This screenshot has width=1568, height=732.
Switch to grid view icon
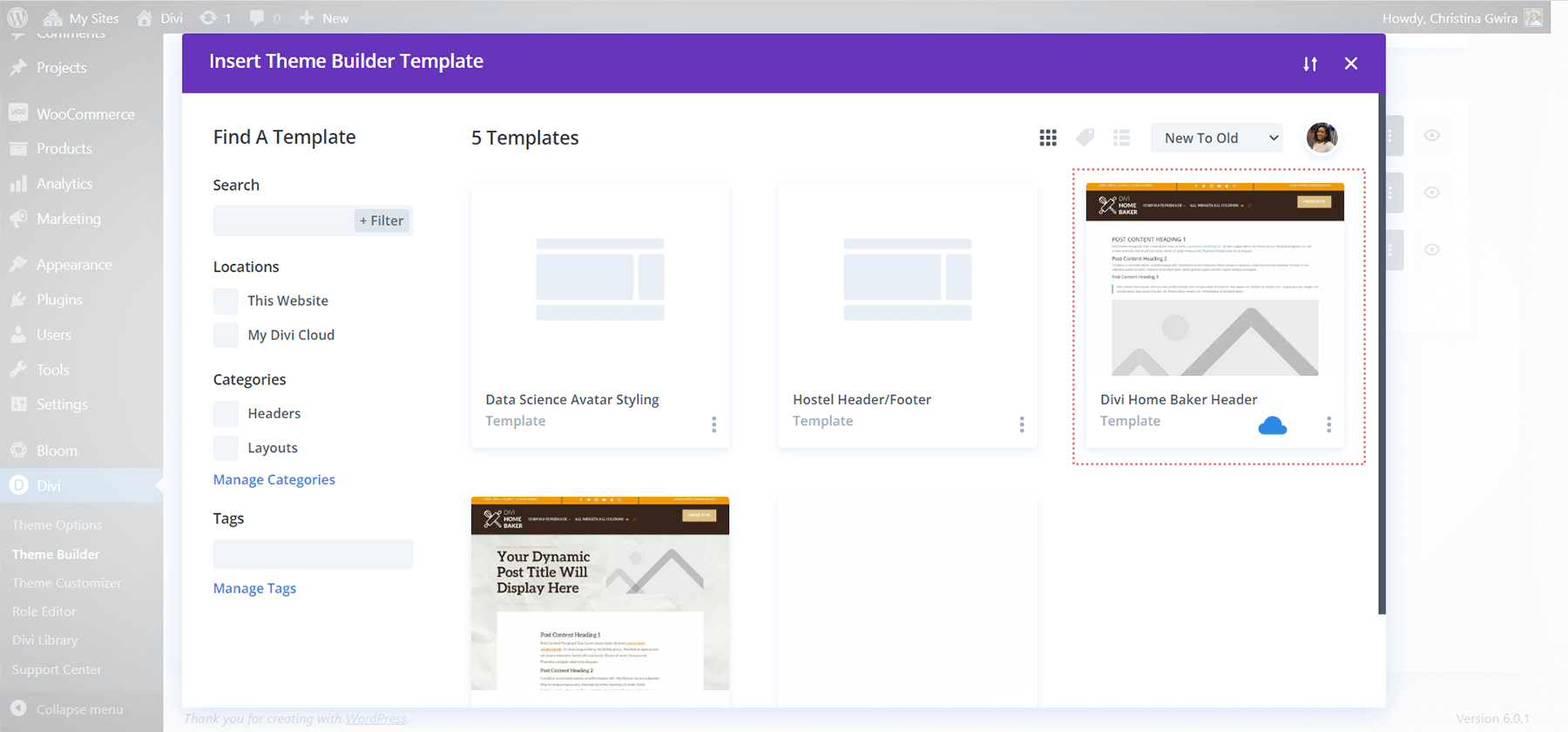(x=1048, y=138)
